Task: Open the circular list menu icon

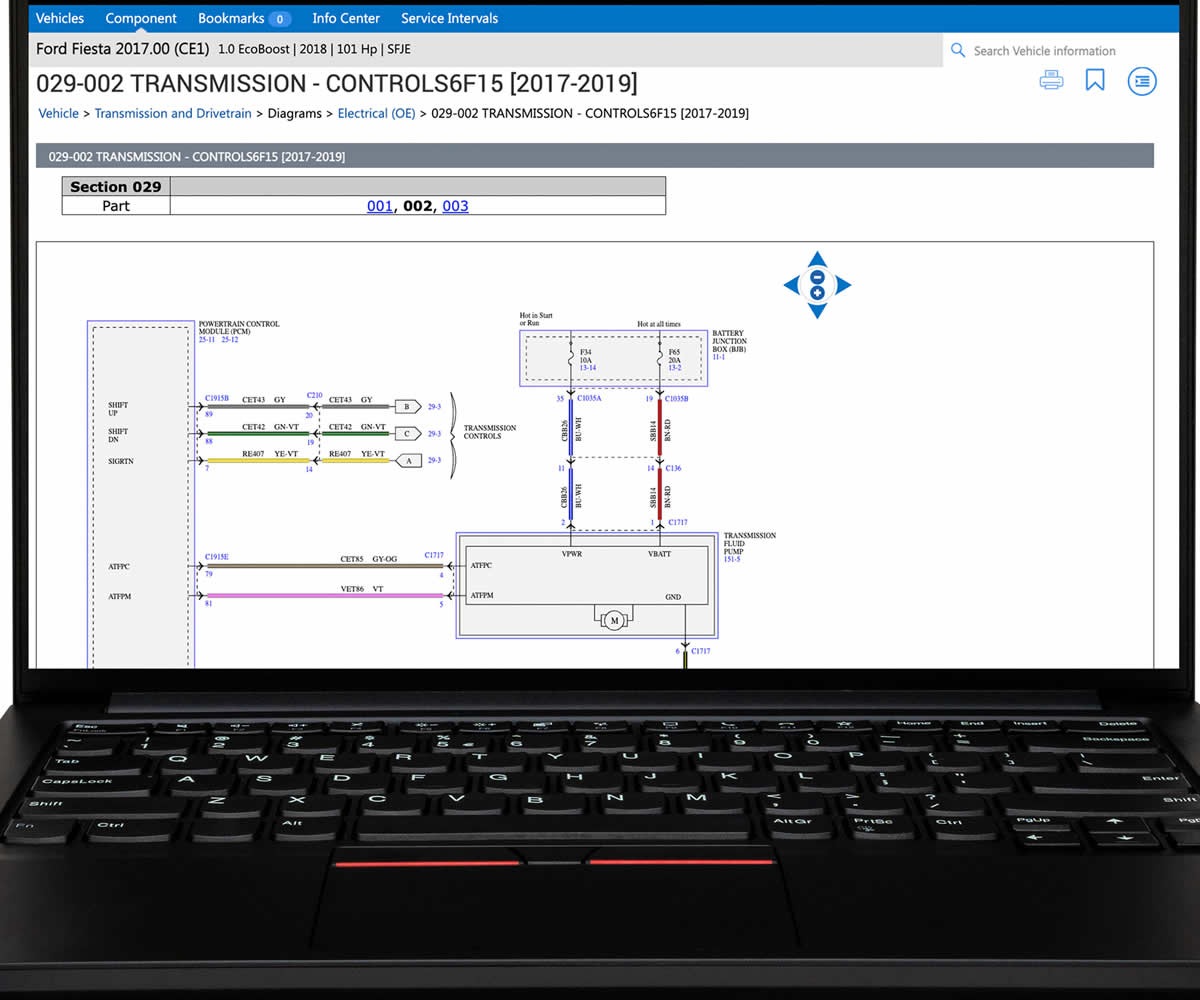Action: click(x=1142, y=81)
